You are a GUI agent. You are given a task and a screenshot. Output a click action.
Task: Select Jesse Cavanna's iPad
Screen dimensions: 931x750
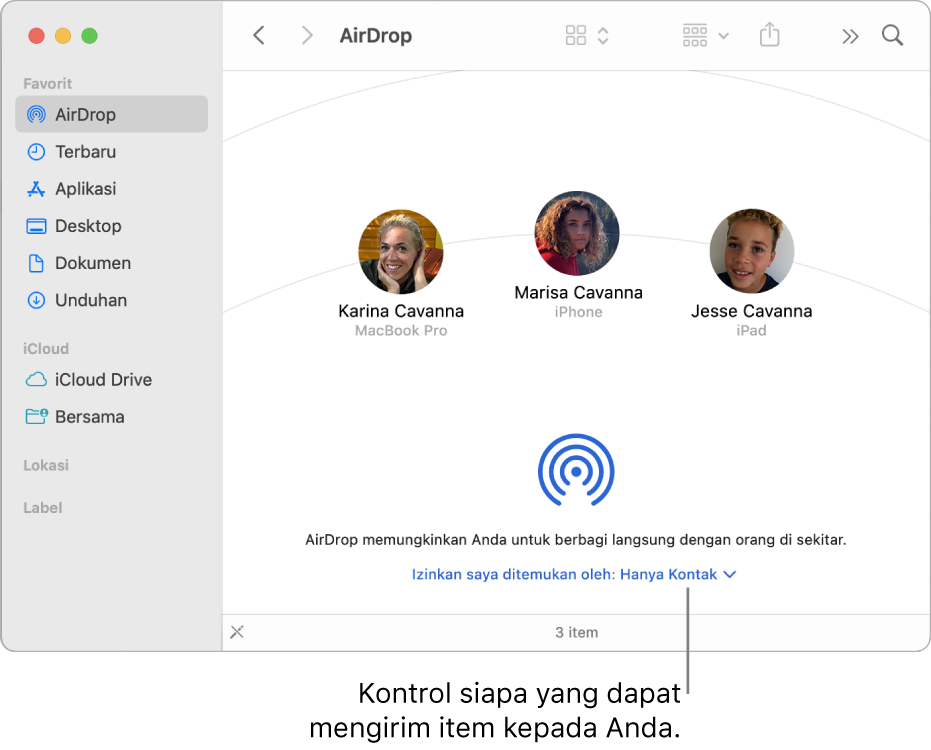pos(752,251)
